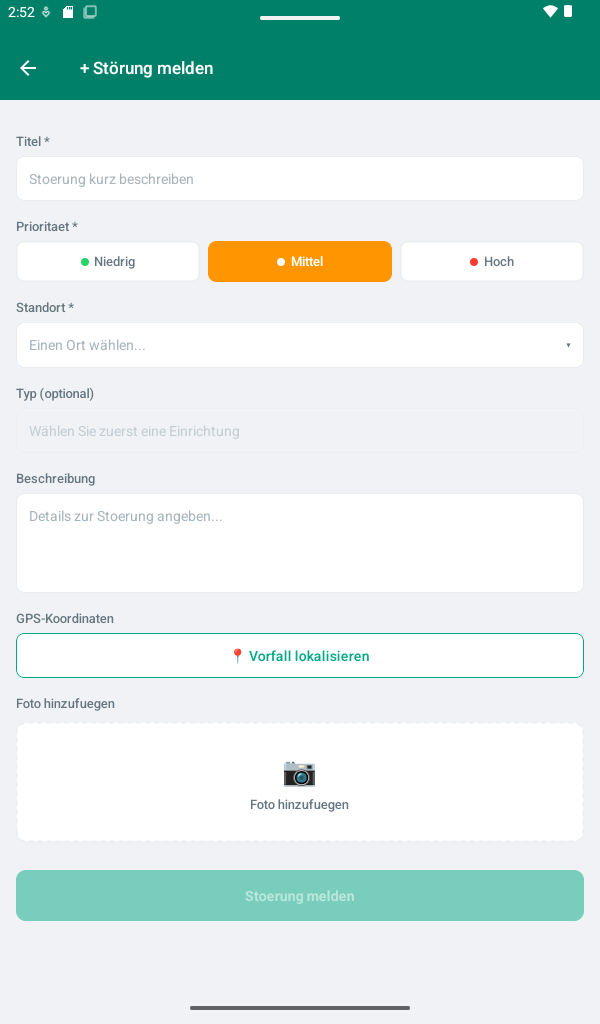This screenshot has height=1024, width=600.
Task: Focus the Titel input field
Action: (x=300, y=179)
